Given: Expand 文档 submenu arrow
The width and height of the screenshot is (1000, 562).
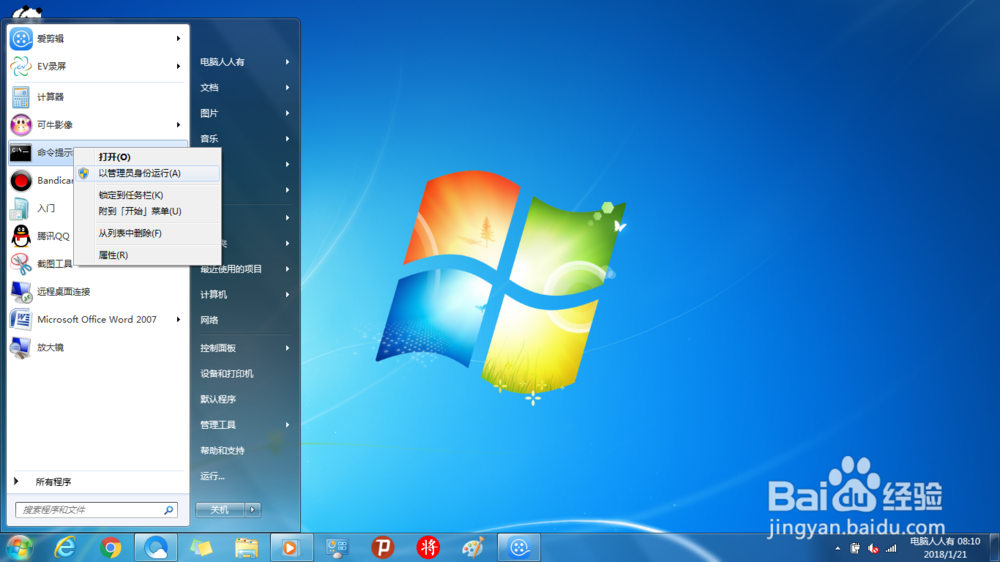Looking at the screenshot, I should coord(288,87).
